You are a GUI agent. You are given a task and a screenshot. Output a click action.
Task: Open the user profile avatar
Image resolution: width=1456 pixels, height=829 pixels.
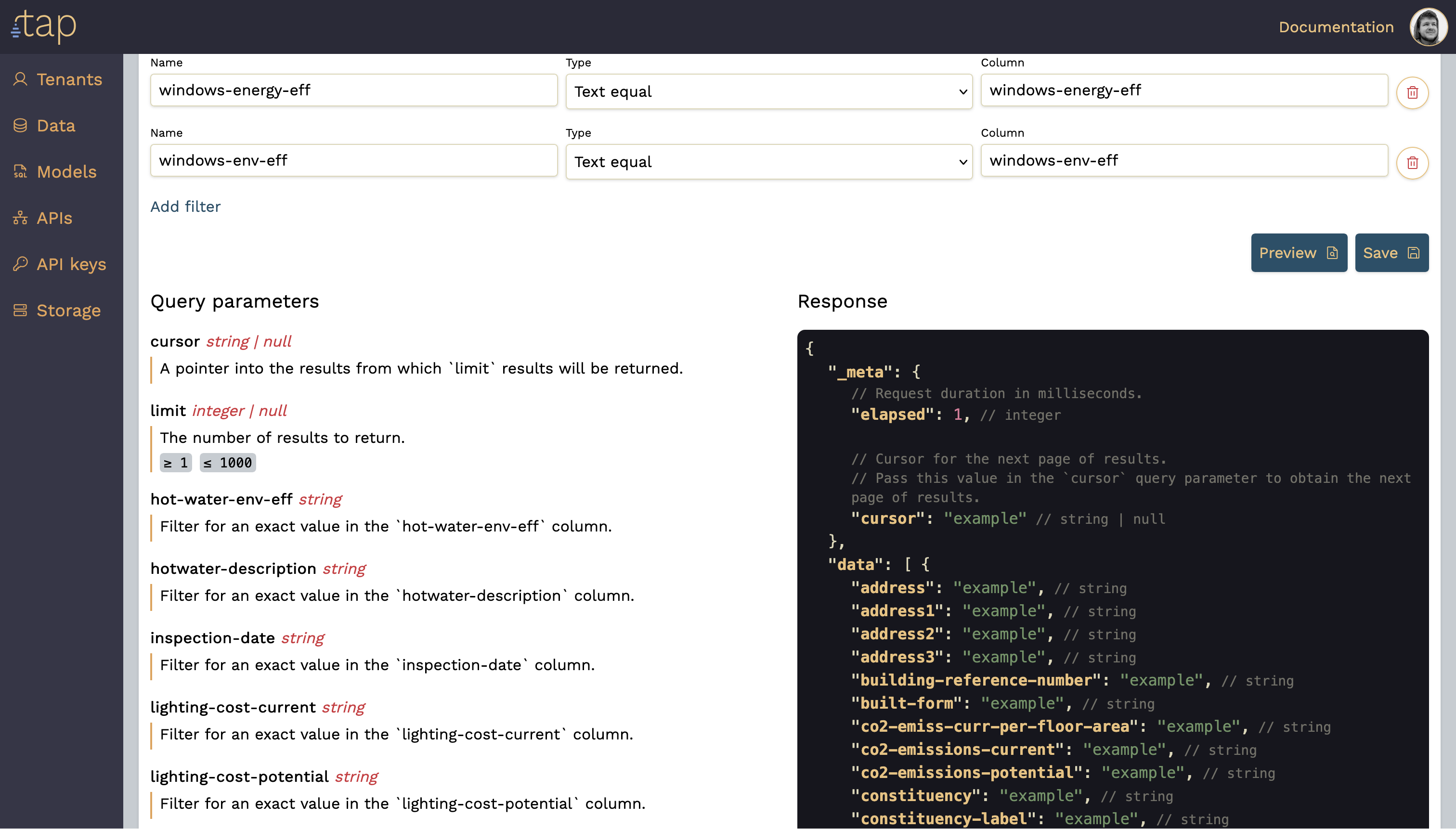click(1428, 27)
